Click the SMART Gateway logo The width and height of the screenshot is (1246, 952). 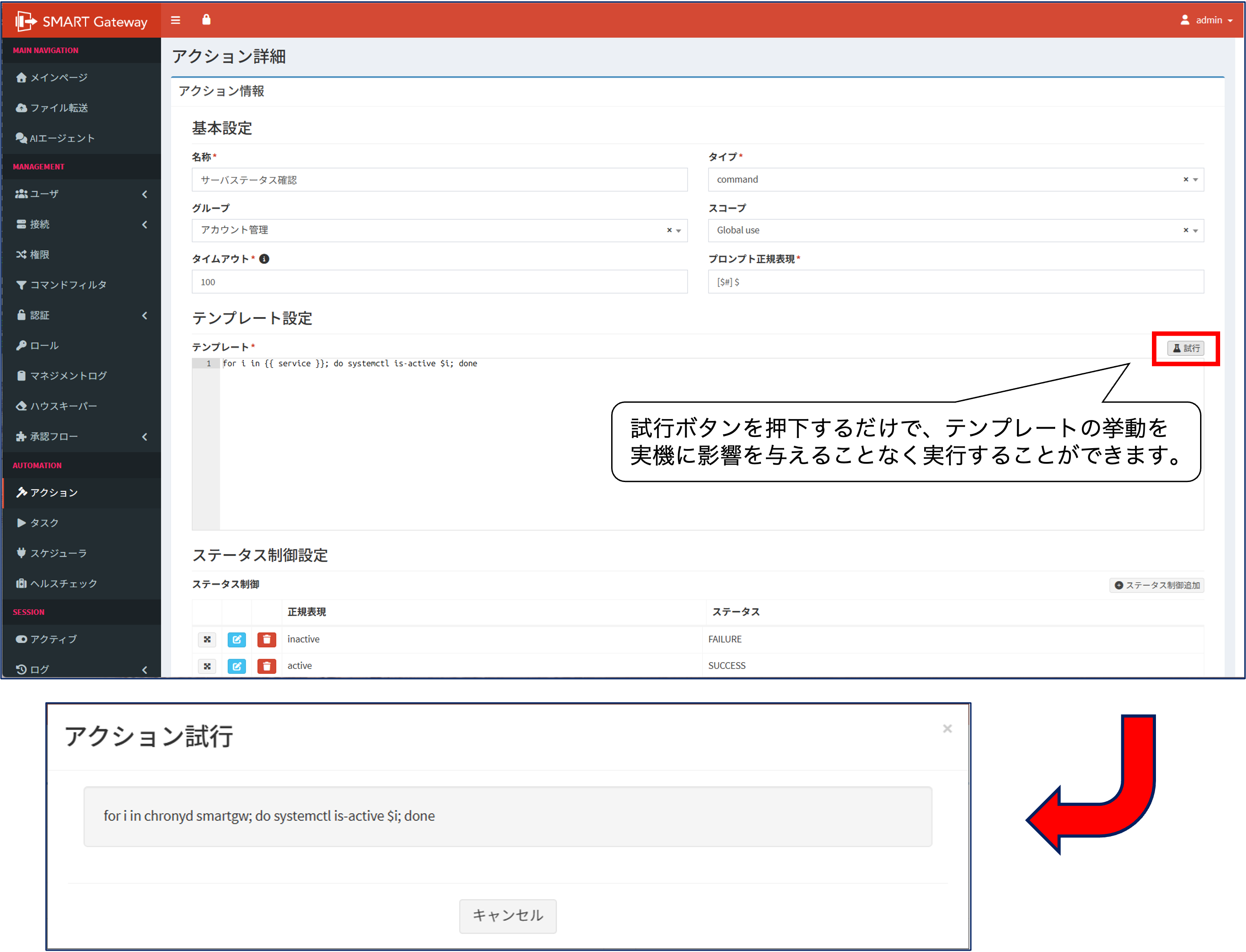[82, 21]
